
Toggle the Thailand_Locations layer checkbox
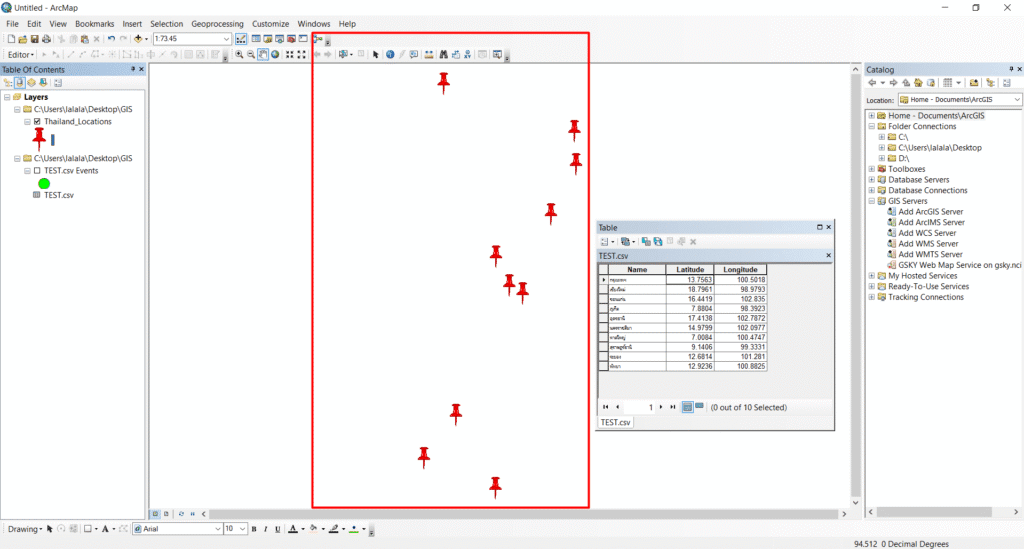coord(37,122)
